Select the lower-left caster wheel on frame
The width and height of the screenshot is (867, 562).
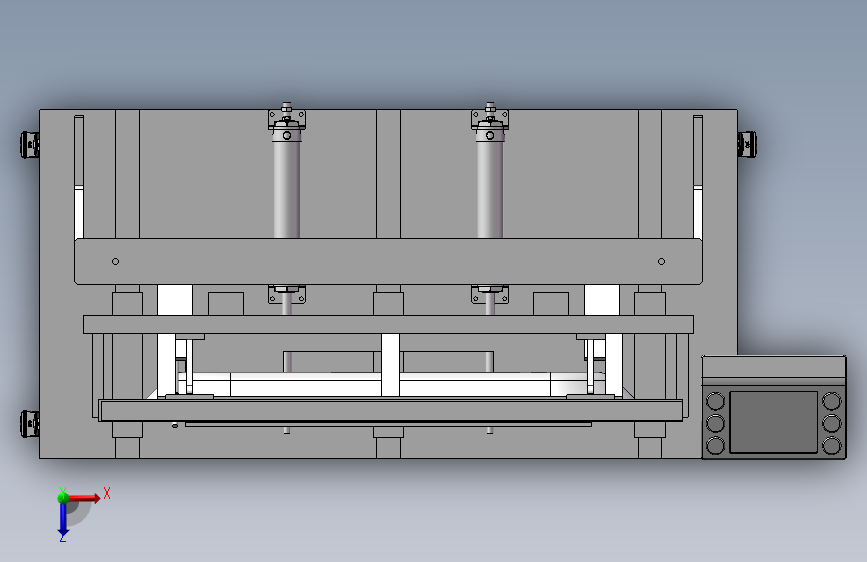[30, 424]
